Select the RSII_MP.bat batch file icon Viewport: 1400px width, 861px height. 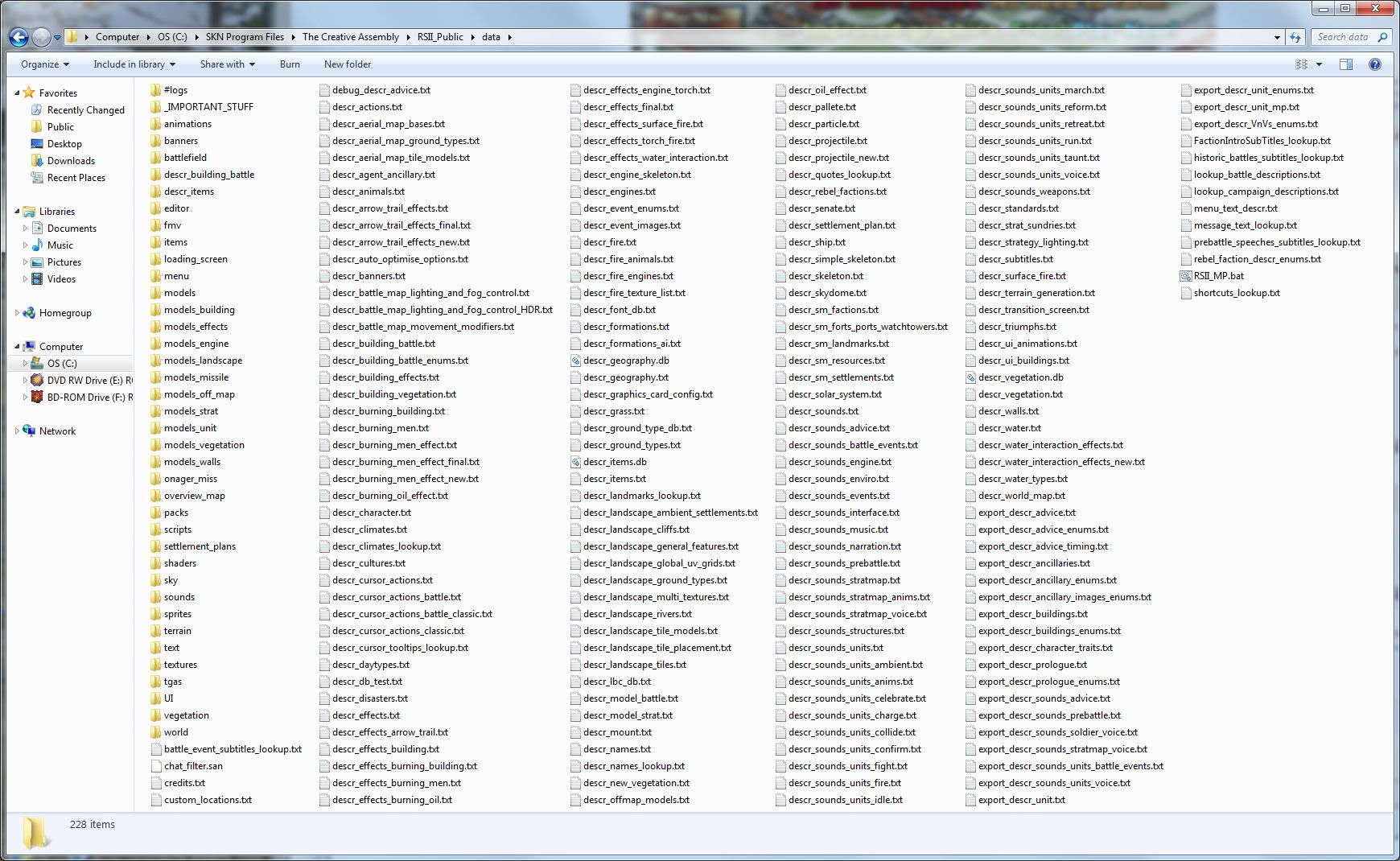coord(1186,276)
